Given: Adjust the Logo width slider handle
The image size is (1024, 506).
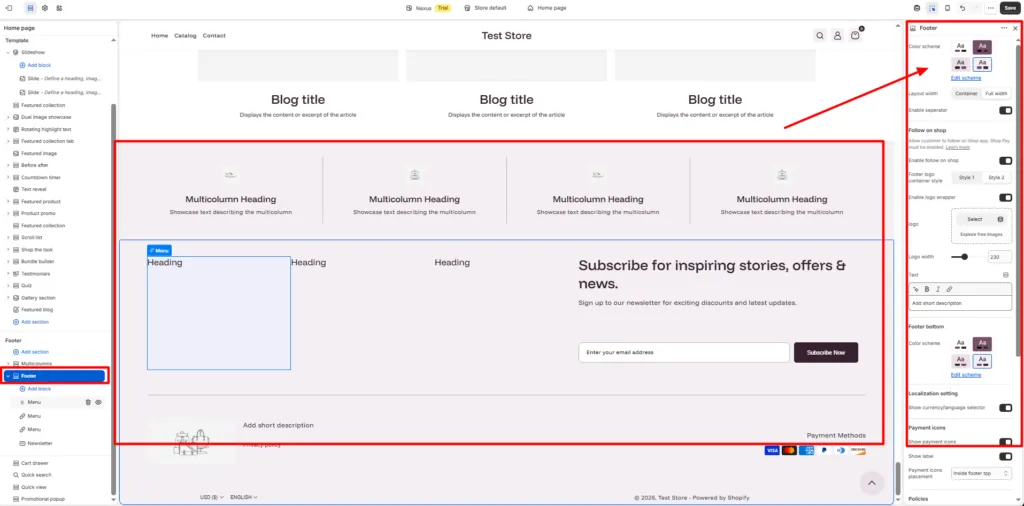Looking at the screenshot, I should (x=965, y=257).
